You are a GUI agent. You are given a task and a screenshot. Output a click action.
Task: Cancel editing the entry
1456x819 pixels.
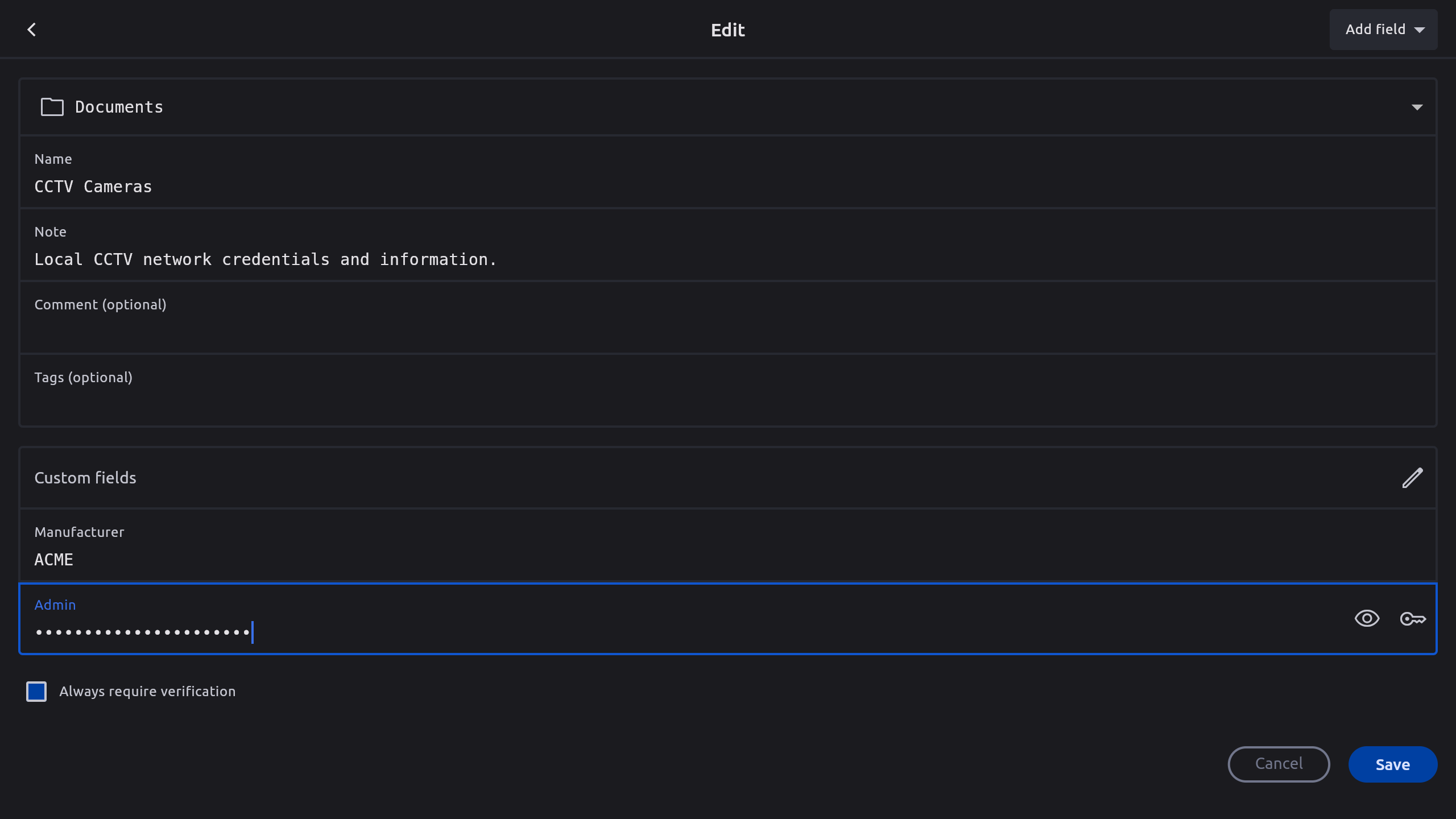click(x=1279, y=764)
